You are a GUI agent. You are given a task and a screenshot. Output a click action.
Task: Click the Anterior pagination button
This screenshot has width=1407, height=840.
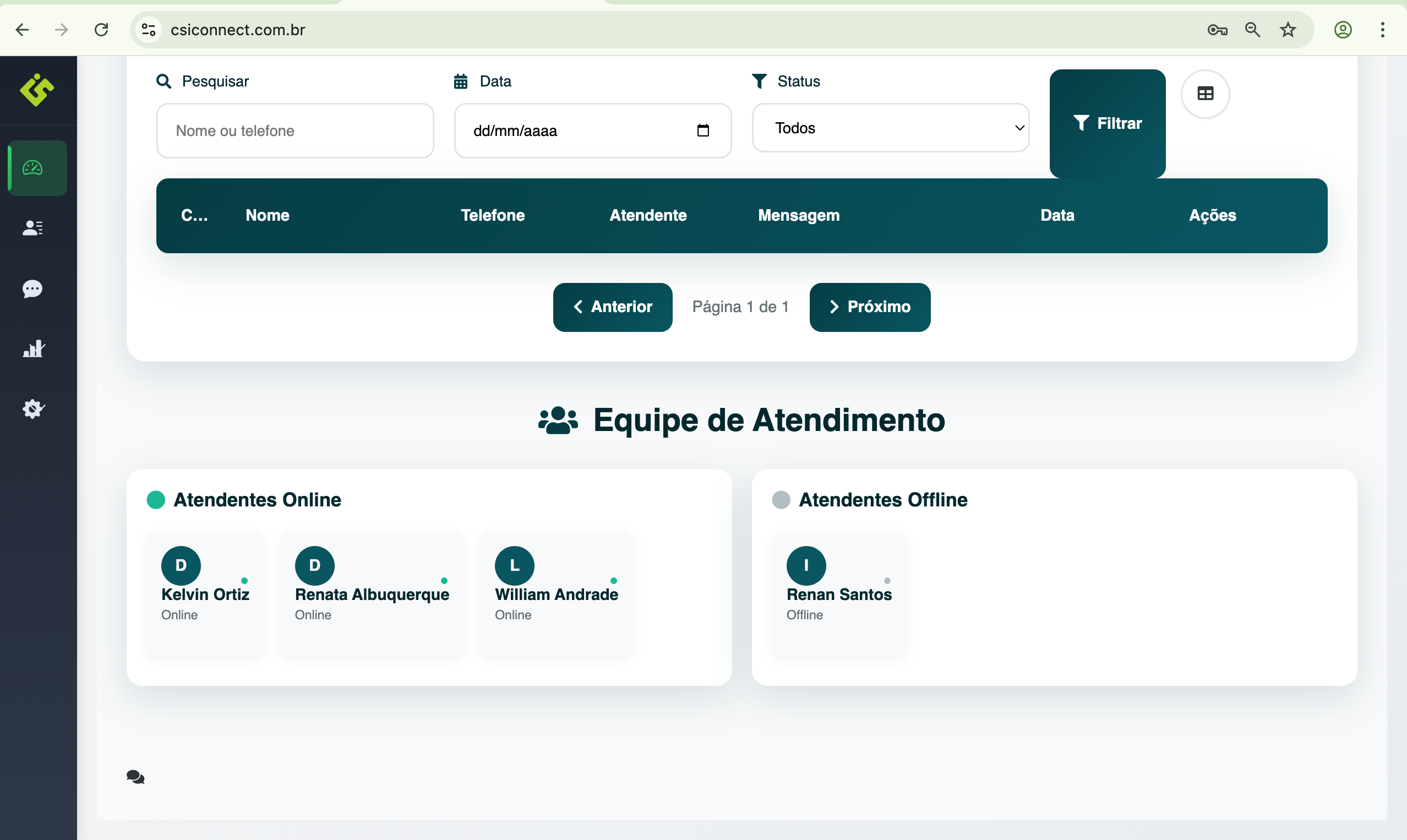click(x=612, y=307)
